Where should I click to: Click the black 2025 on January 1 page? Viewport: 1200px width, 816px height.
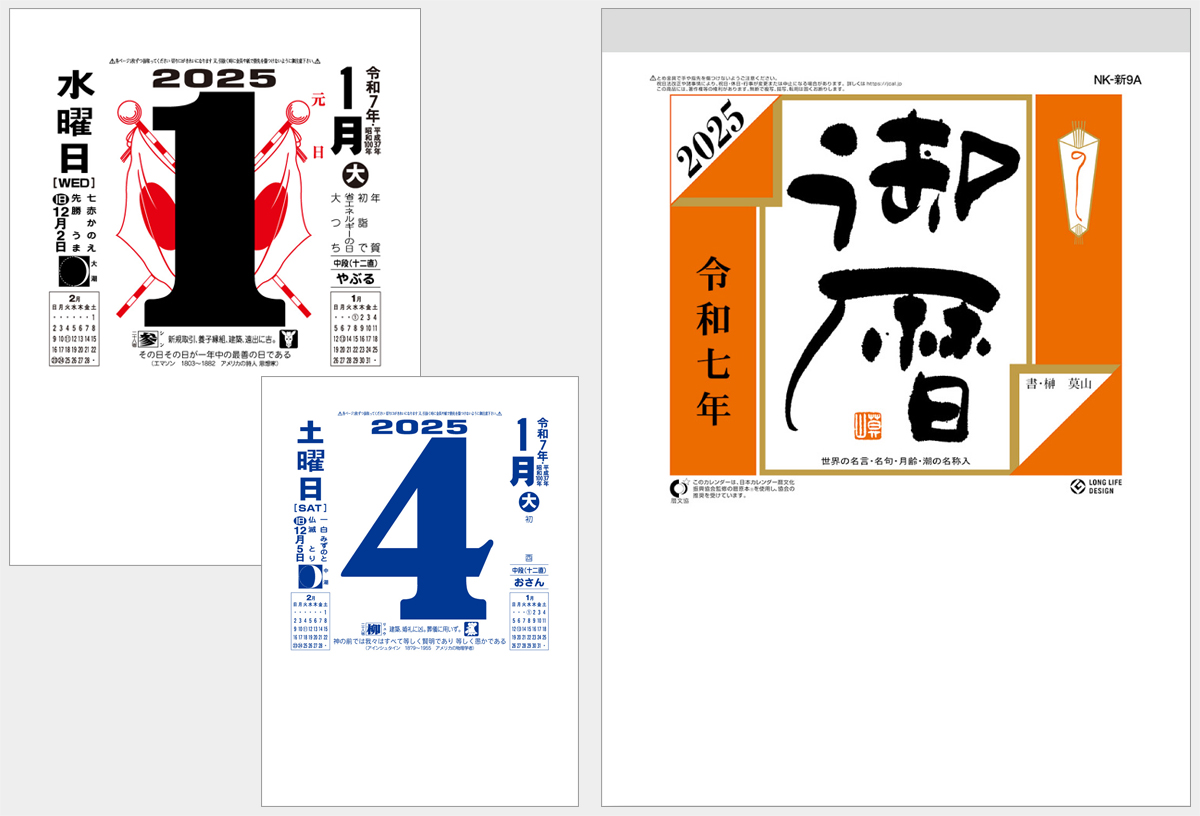pos(213,80)
